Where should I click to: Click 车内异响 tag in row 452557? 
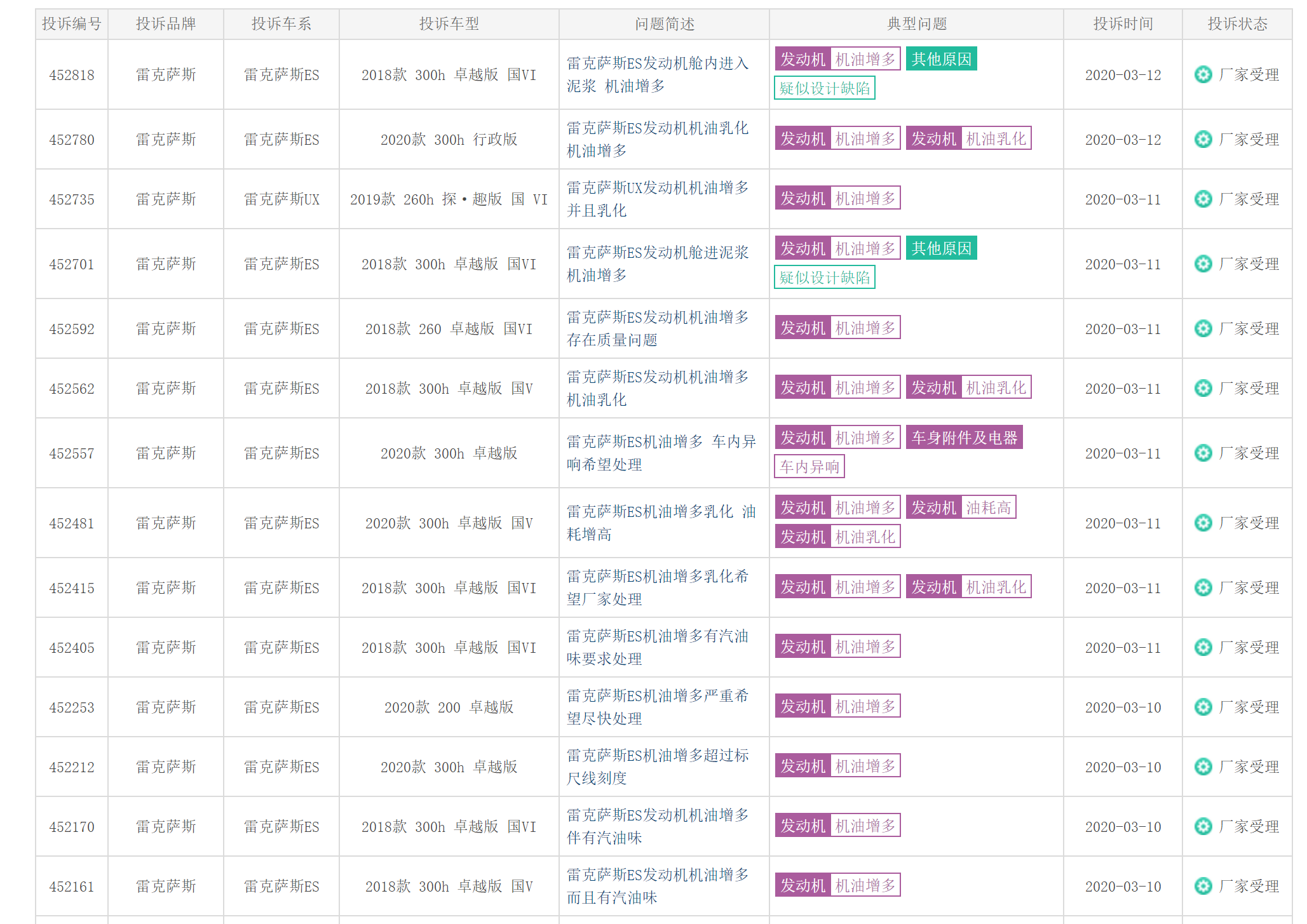point(809,466)
